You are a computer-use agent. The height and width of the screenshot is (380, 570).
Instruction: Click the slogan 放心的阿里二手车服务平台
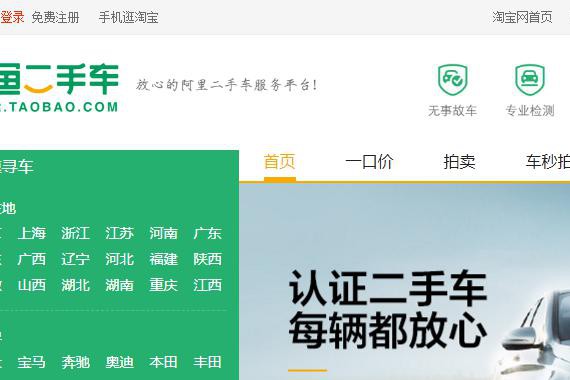(x=226, y=85)
